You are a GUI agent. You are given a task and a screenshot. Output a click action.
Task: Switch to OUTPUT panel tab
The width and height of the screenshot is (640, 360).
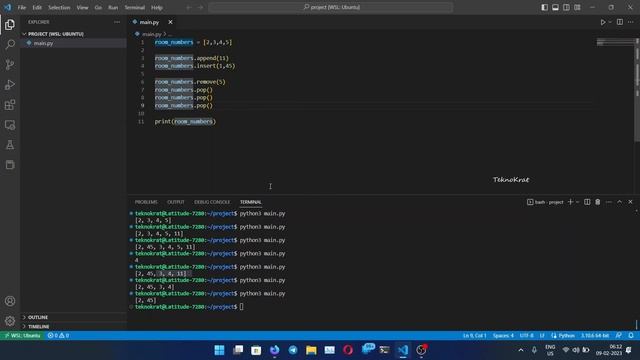pos(176,202)
